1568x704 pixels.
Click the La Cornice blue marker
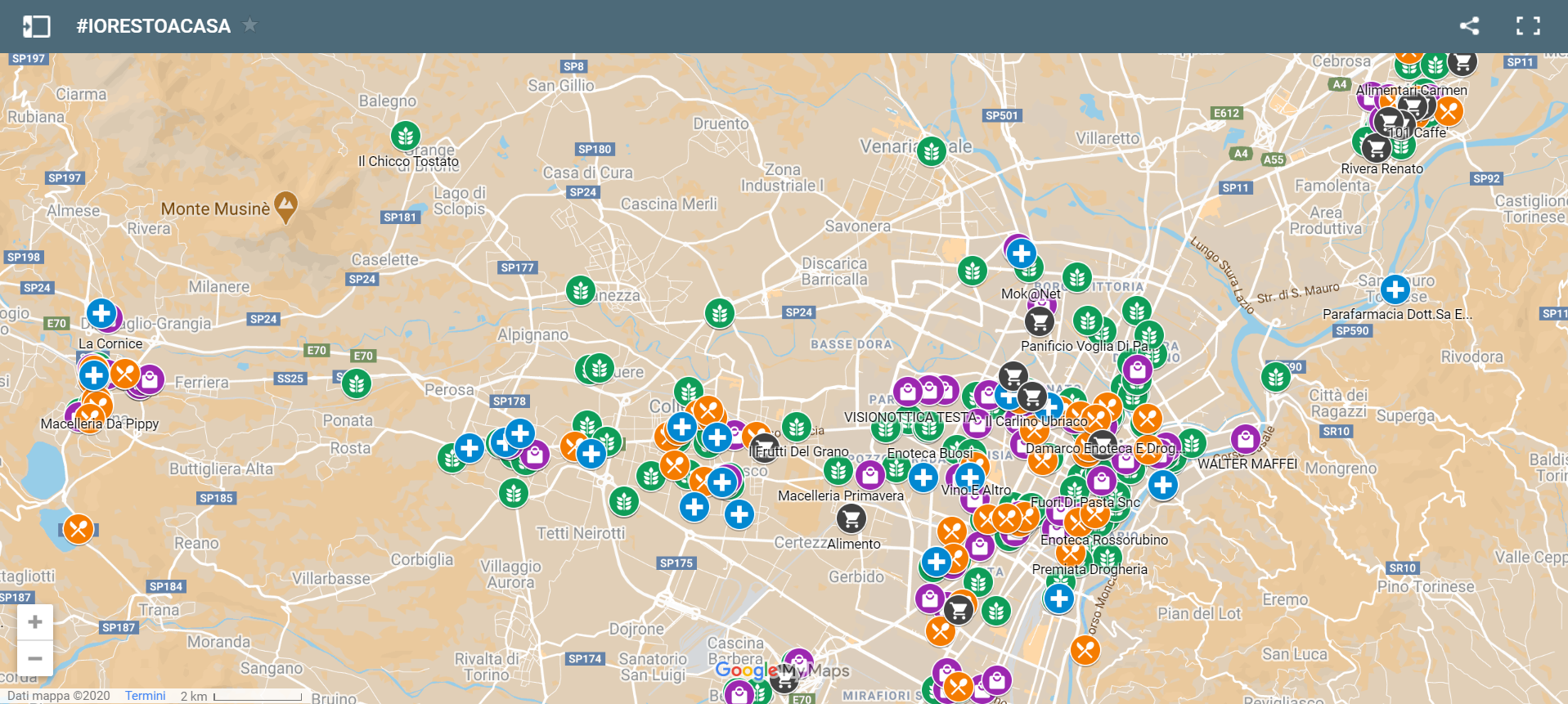coord(101,313)
